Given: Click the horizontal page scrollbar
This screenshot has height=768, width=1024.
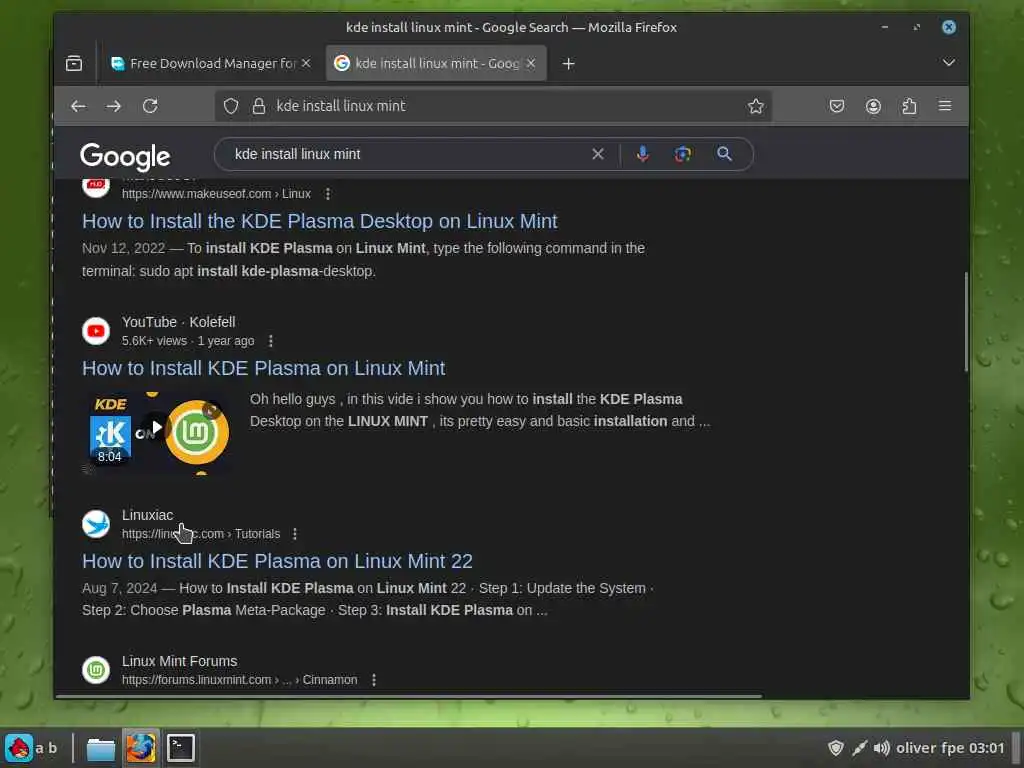Looking at the screenshot, I should coord(409,696).
